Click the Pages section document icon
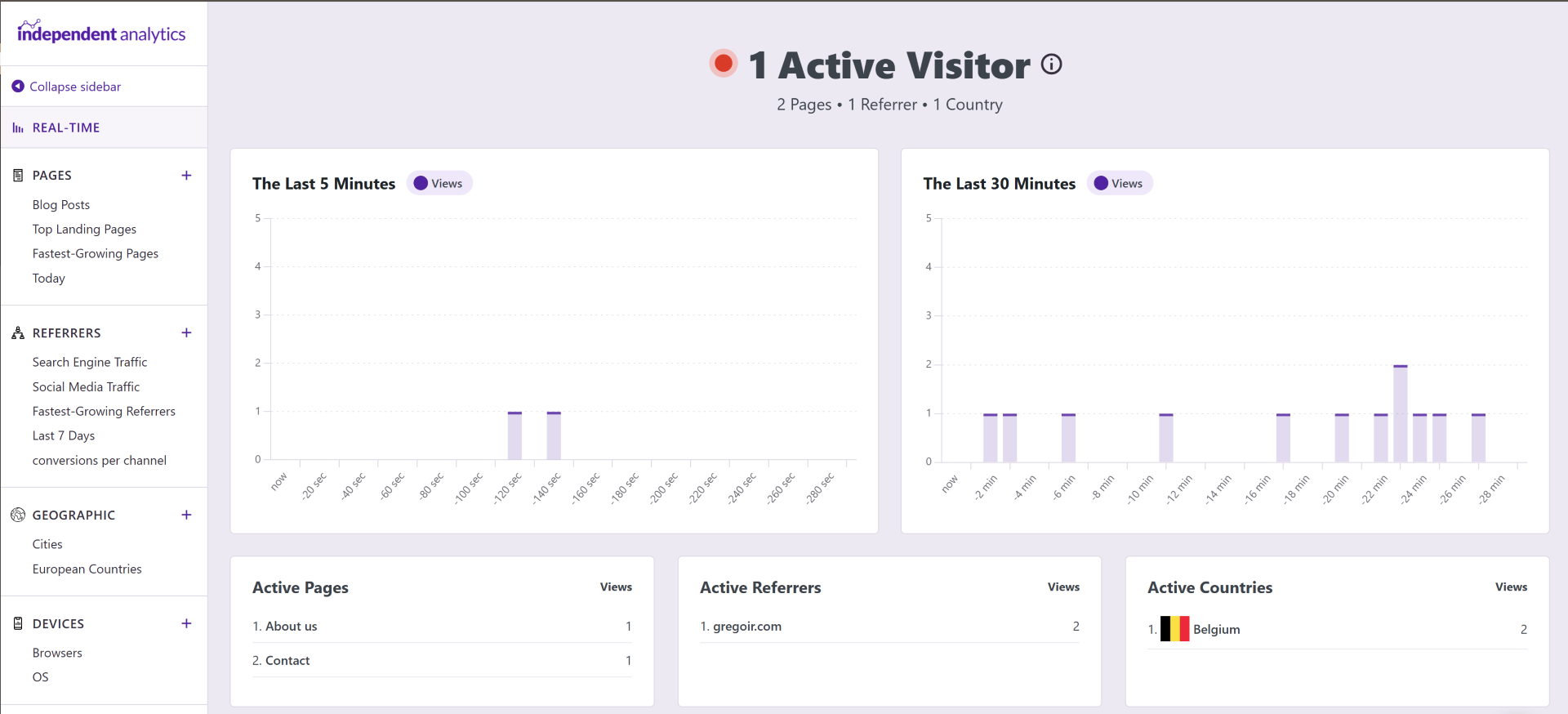 pyautogui.click(x=18, y=176)
